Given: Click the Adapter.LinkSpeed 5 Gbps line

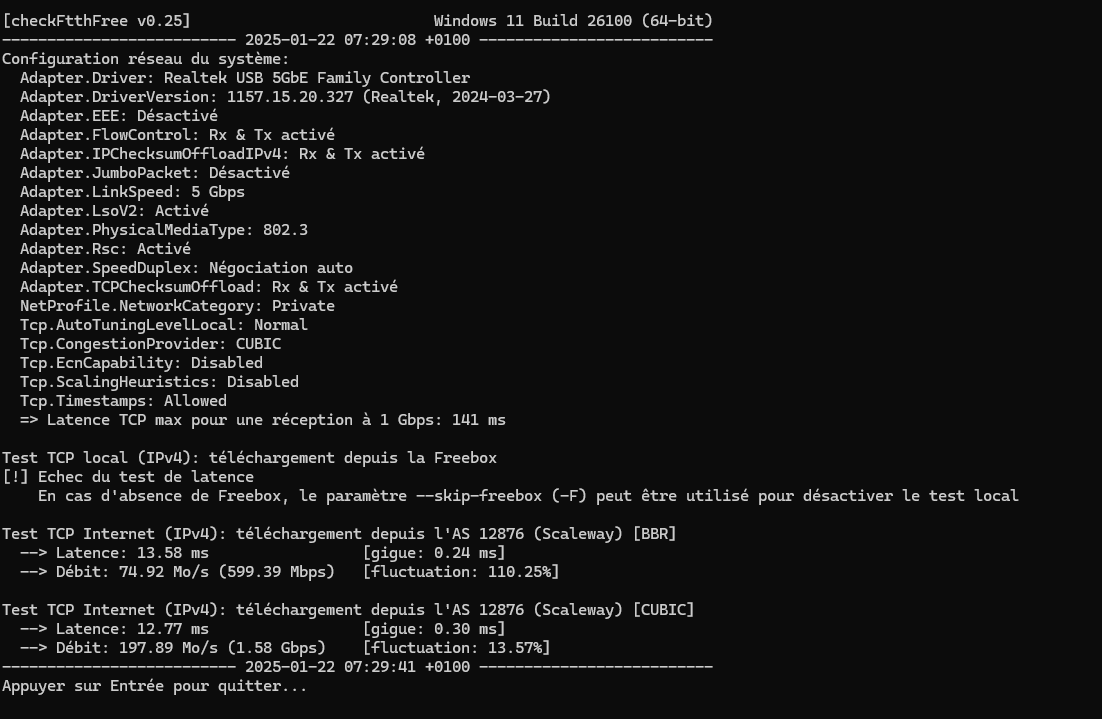Looking at the screenshot, I should [132, 192].
